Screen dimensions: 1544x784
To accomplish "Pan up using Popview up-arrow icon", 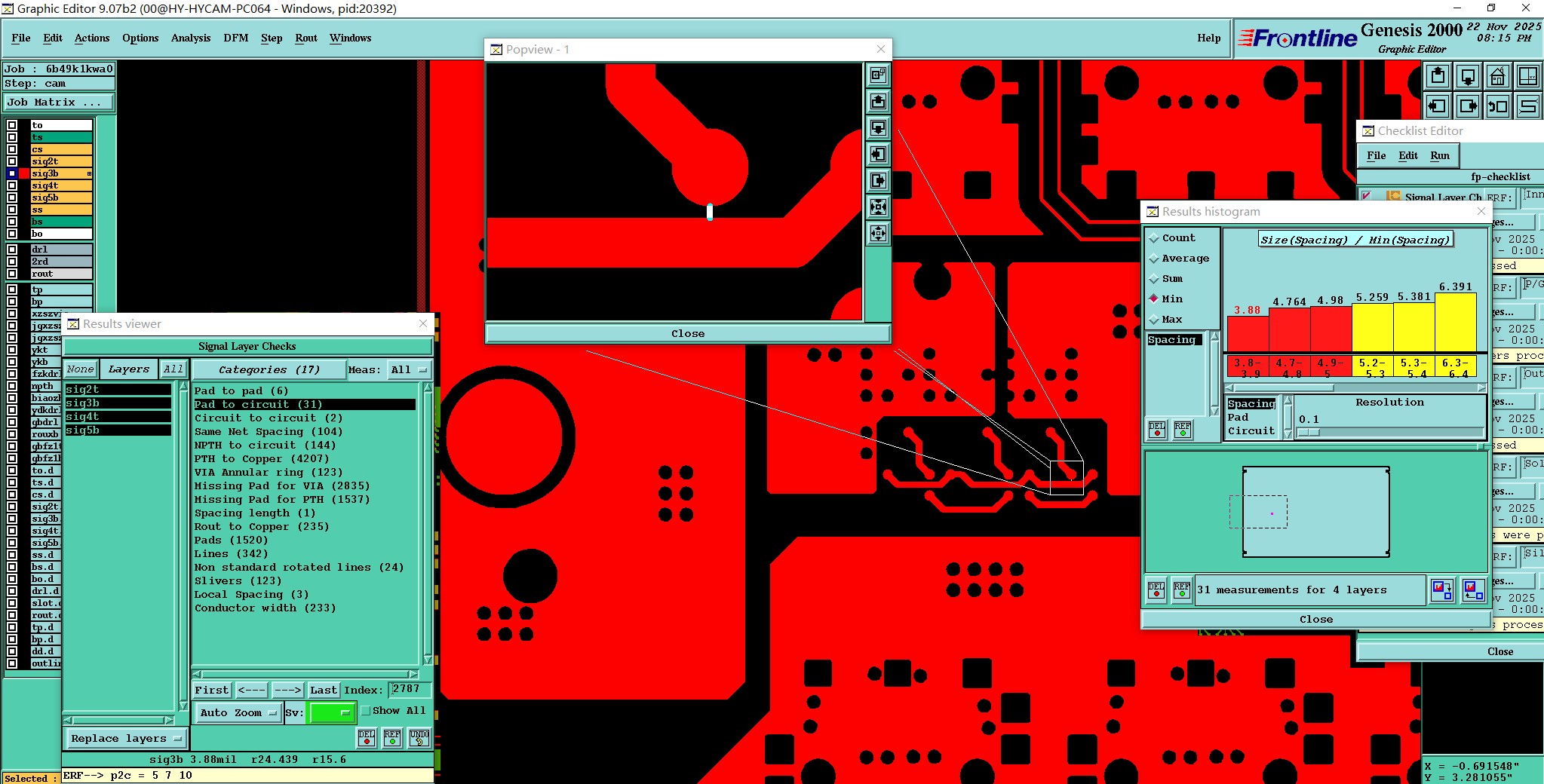I will coord(878,101).
